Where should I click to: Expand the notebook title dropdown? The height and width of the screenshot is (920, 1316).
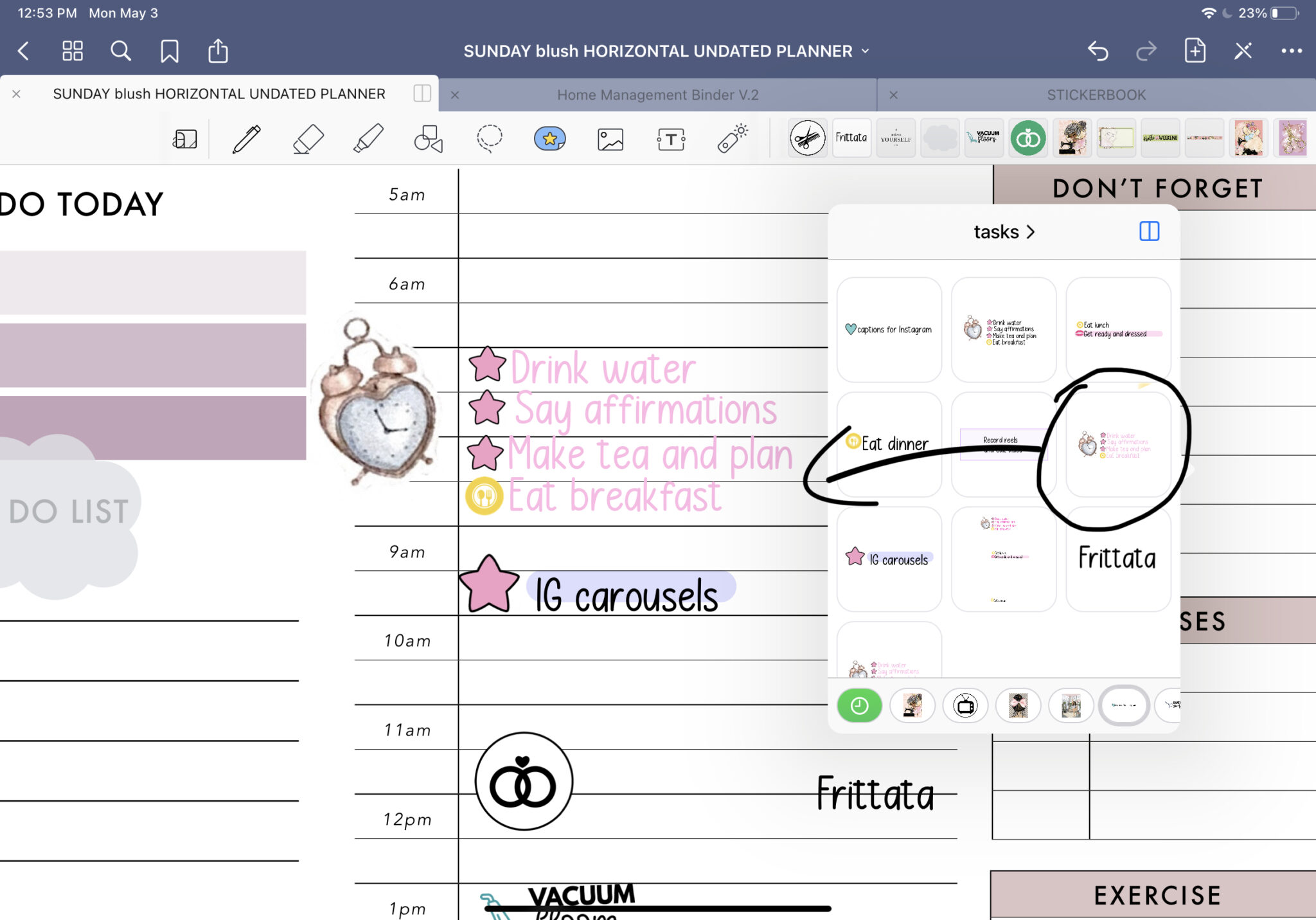(865, 51)
